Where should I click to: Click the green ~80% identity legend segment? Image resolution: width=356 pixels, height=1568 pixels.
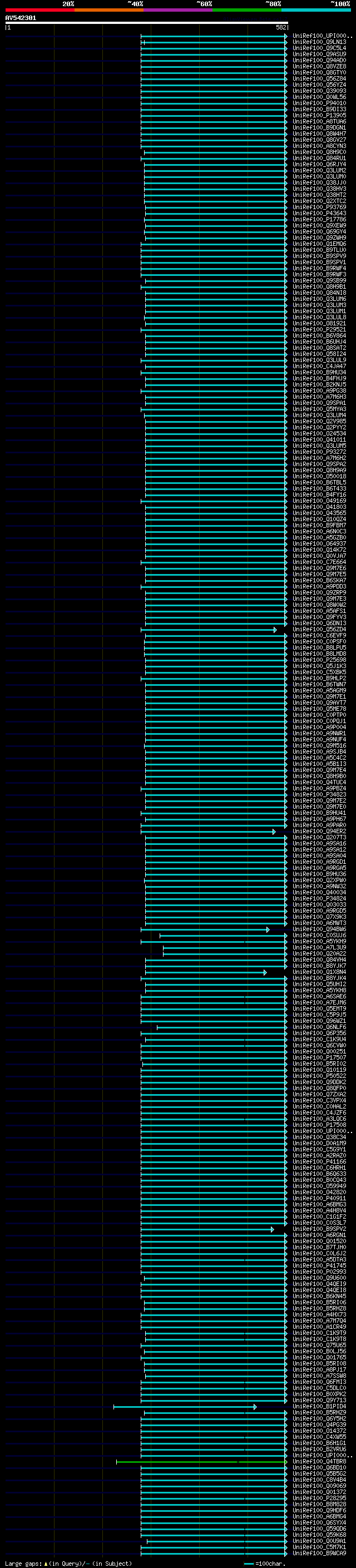[x=247, y=10]
